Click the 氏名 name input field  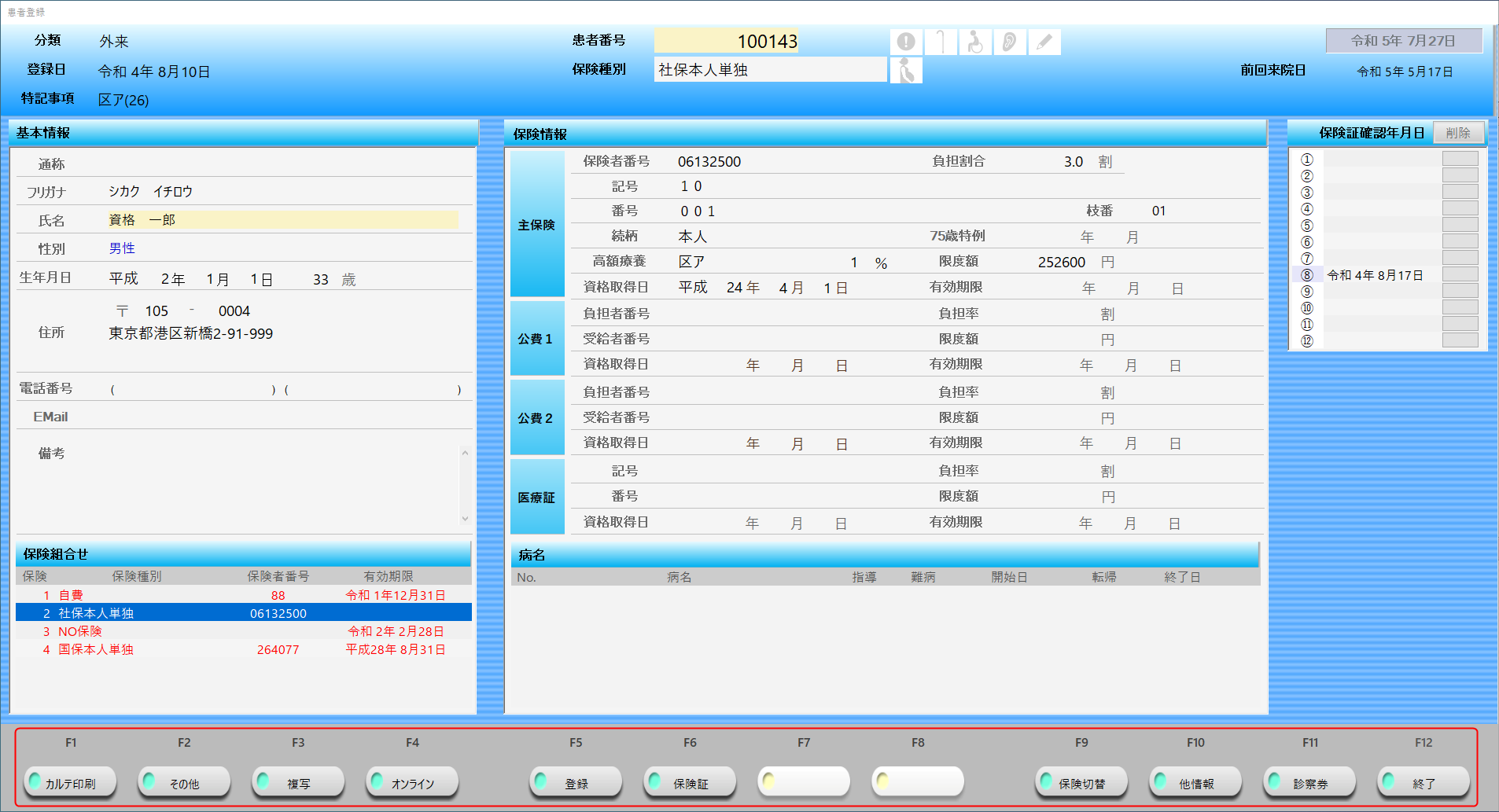point(282,220)
